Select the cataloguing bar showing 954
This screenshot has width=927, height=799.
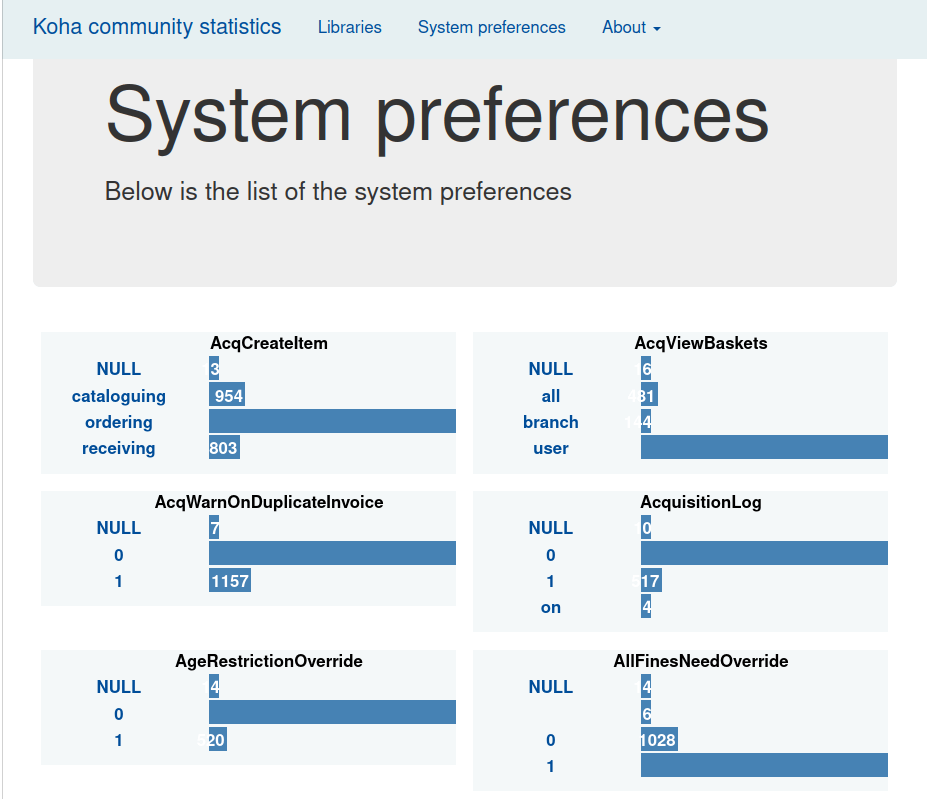click(227, 395)
